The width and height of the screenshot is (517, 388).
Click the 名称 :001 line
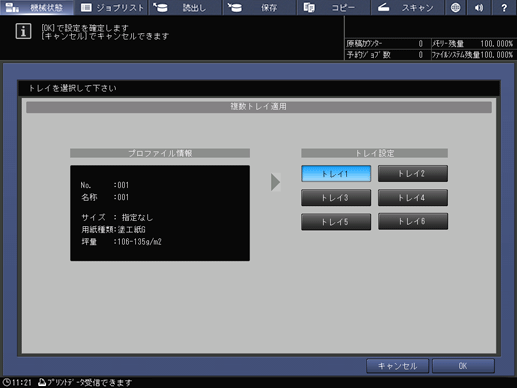[105, 197]
